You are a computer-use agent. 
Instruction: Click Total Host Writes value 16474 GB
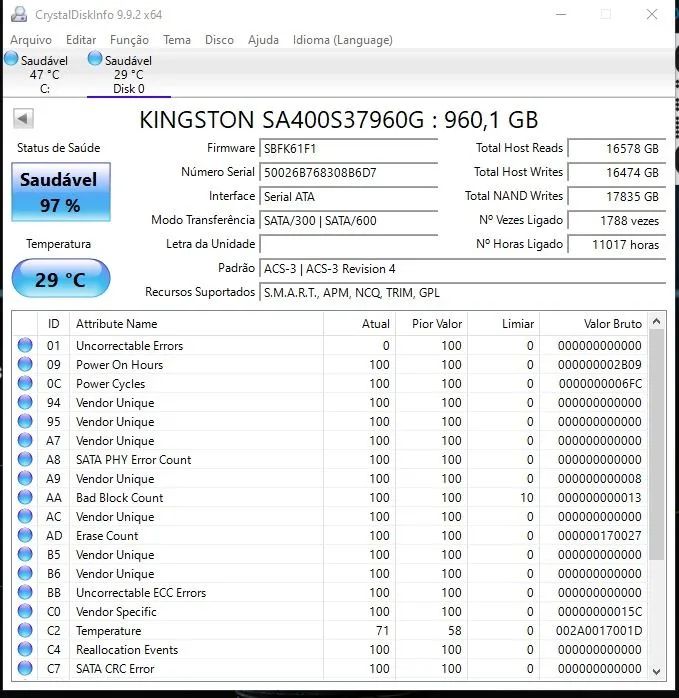(617, 173)
